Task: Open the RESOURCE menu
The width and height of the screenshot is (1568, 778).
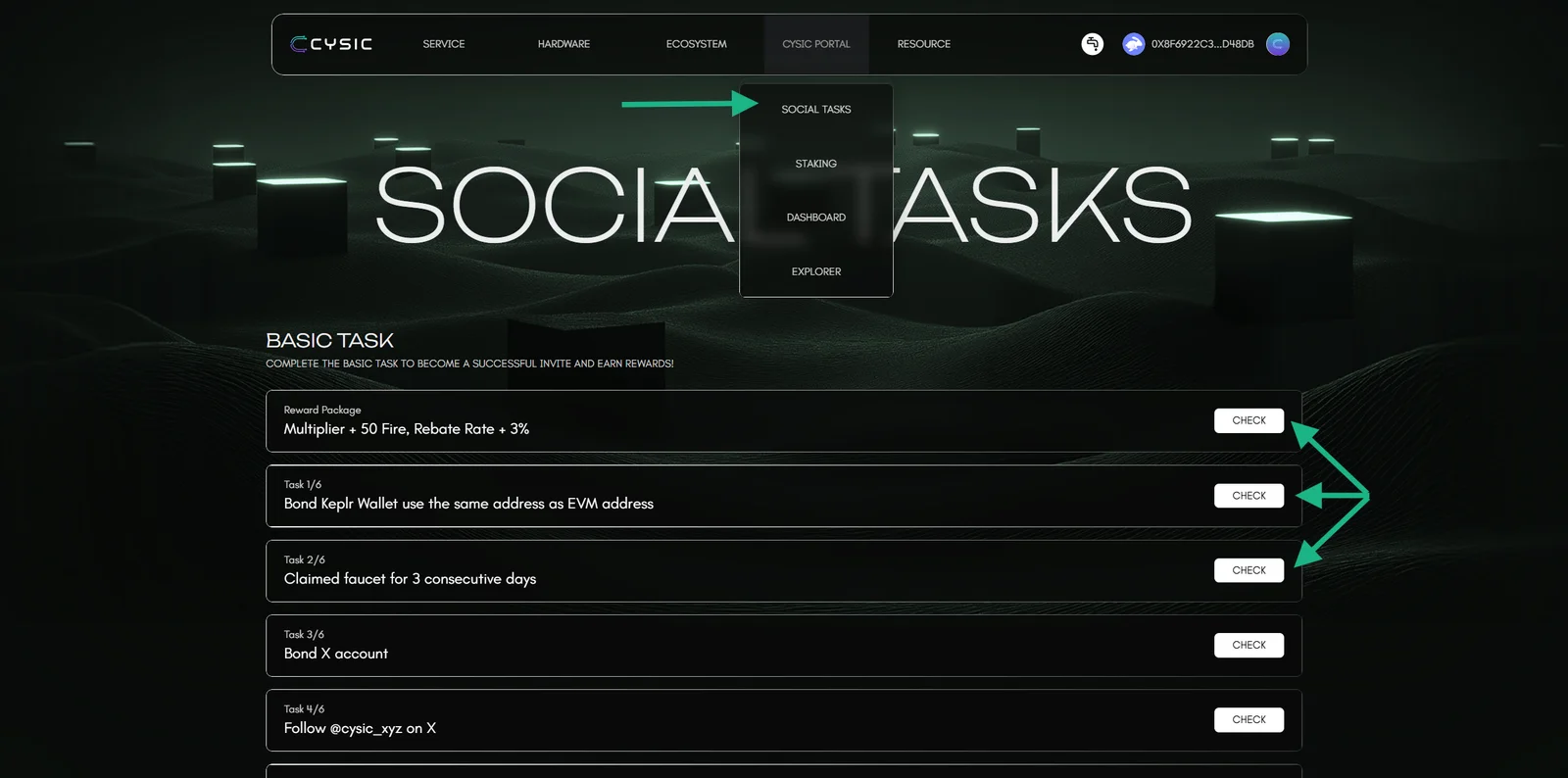Action: pos(924,44)
